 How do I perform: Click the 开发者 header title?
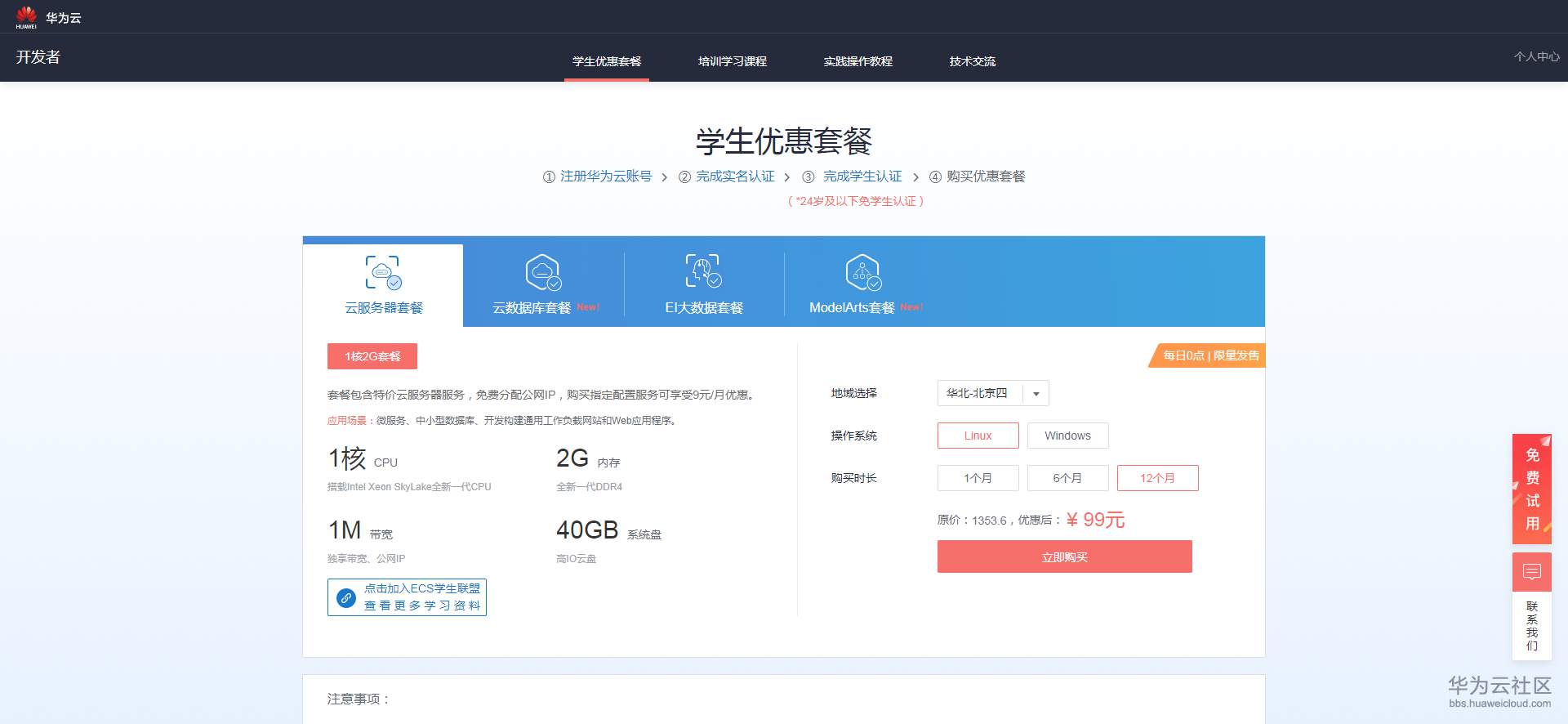(38, 57)
